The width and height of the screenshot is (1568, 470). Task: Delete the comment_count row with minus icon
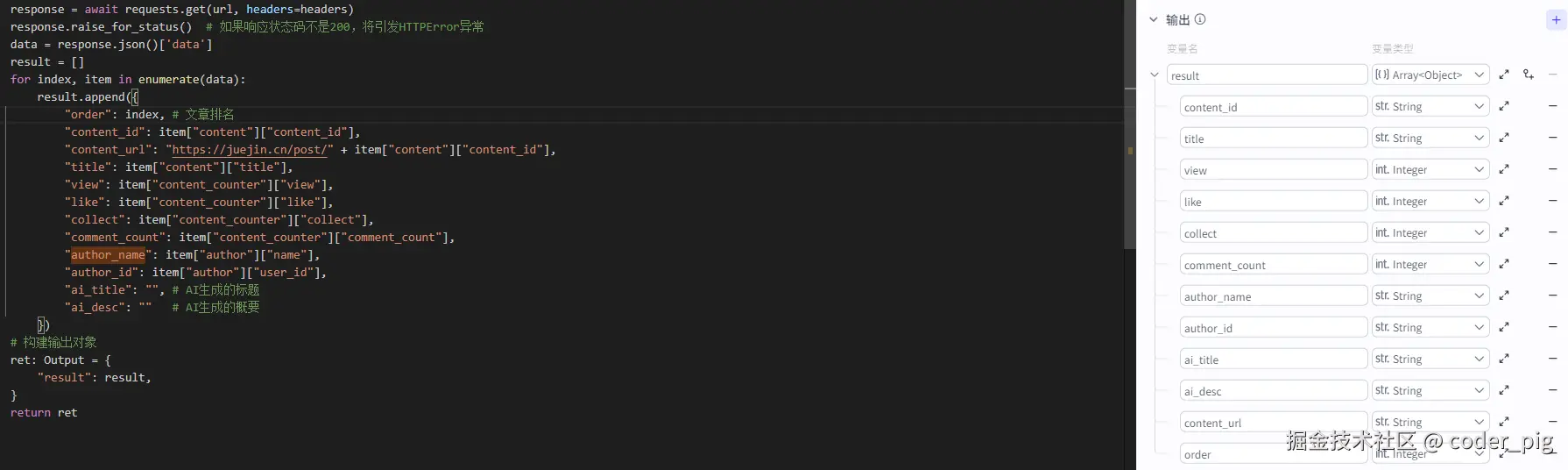click(x=1552, y=264)
